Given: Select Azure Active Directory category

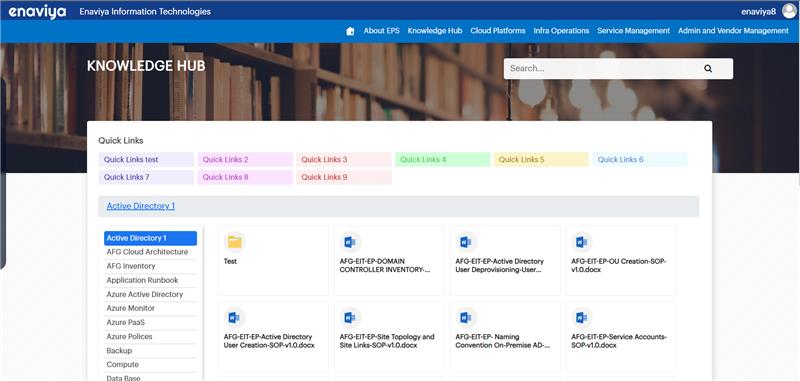Looking at the screenshot, I should (151, 295).
